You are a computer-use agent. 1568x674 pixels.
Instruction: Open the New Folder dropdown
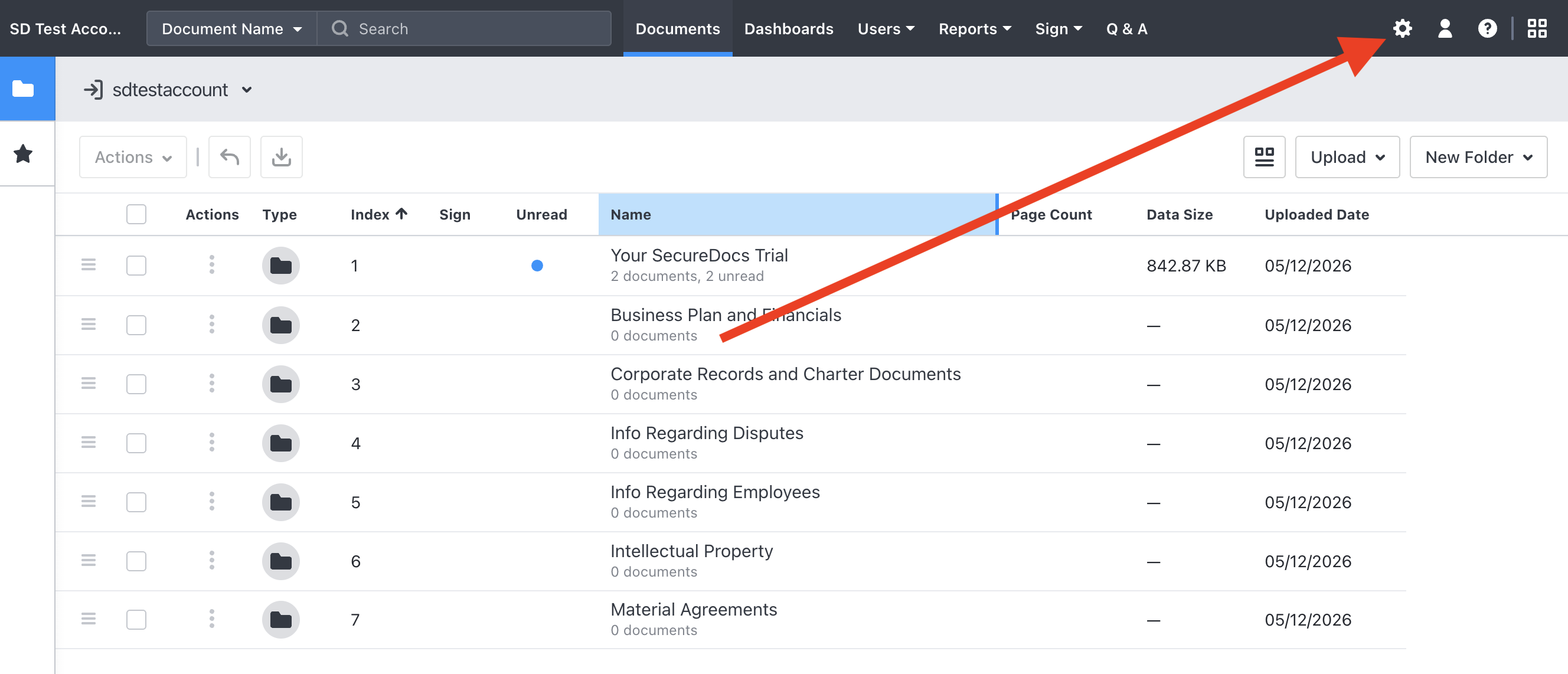coord(1478,157)
